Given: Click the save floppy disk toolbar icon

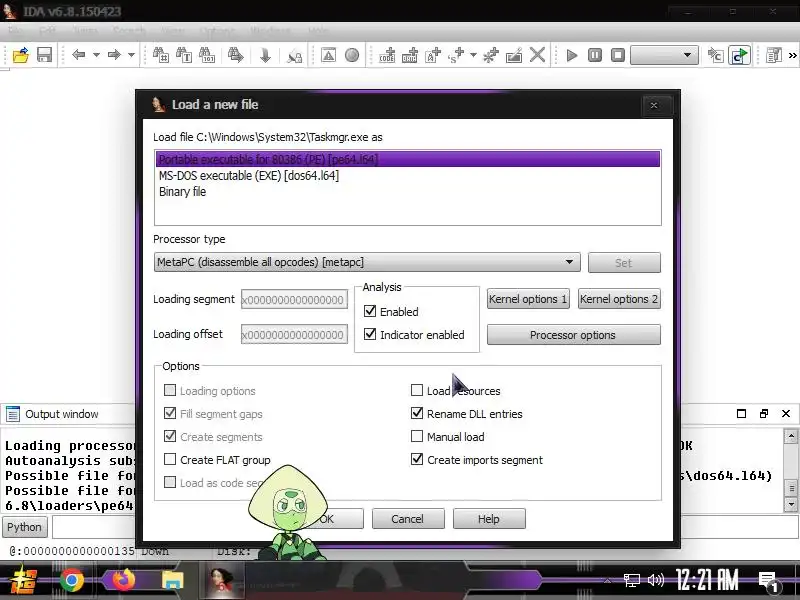Looking at the screenshot, I should (x=44, y=55).
